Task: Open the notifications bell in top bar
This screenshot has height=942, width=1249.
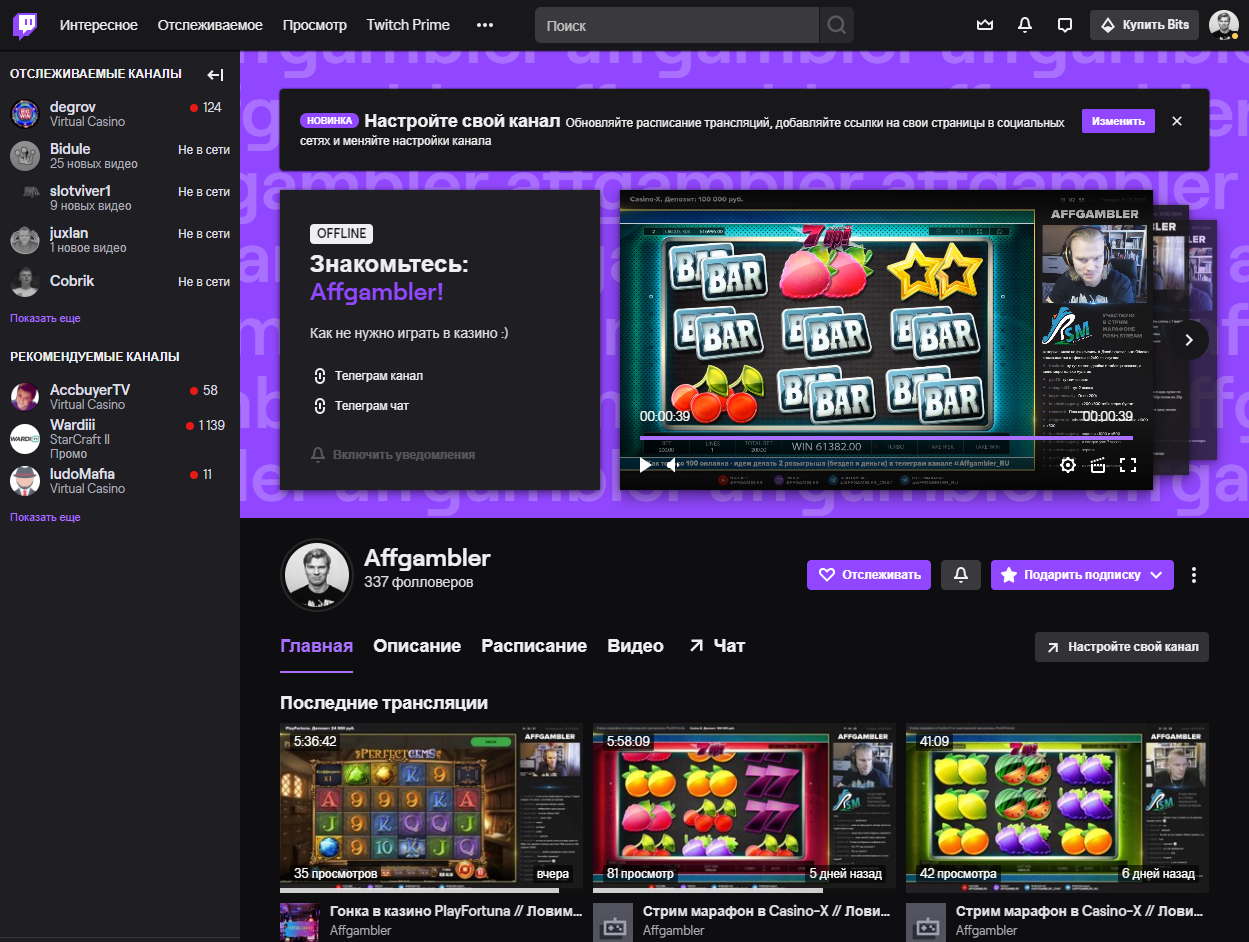Action: [1025, 25]
